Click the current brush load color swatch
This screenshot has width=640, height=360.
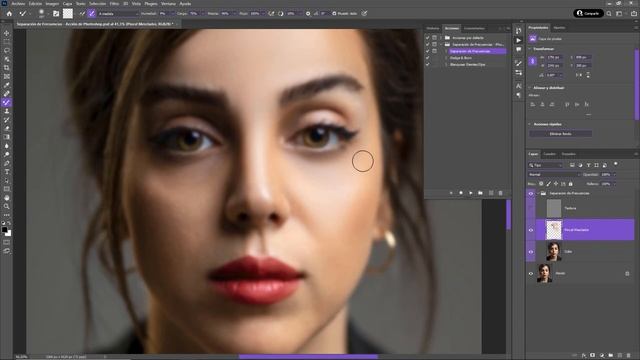pyautogui.click(x=68, y=13)
